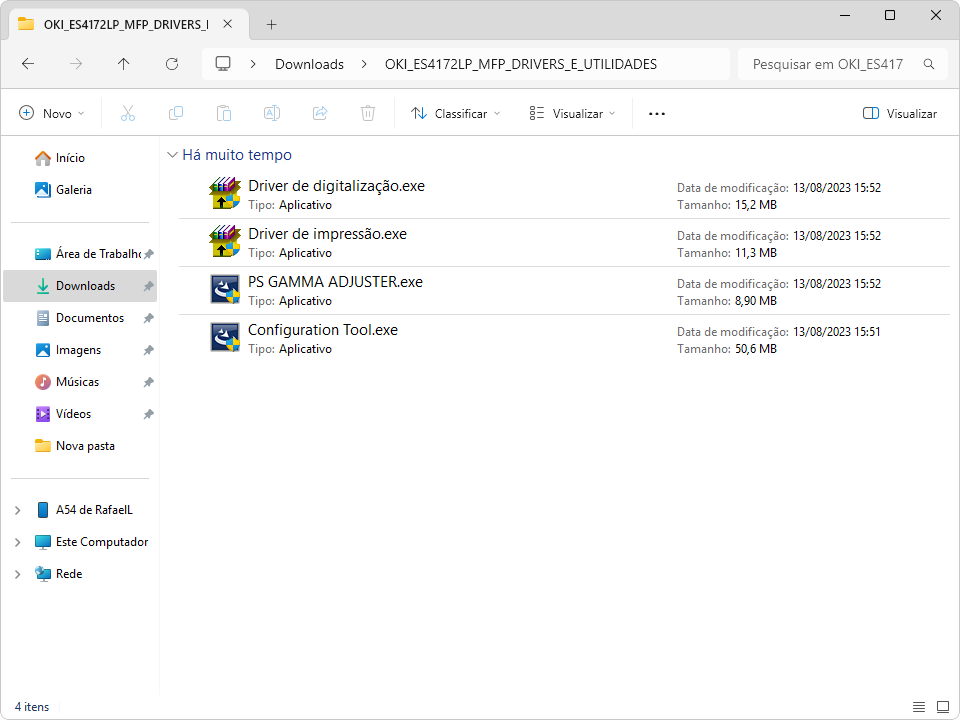The image size is (960, 720).
Task: Open Galeria in the sidebar
Action: coord(80,190)
